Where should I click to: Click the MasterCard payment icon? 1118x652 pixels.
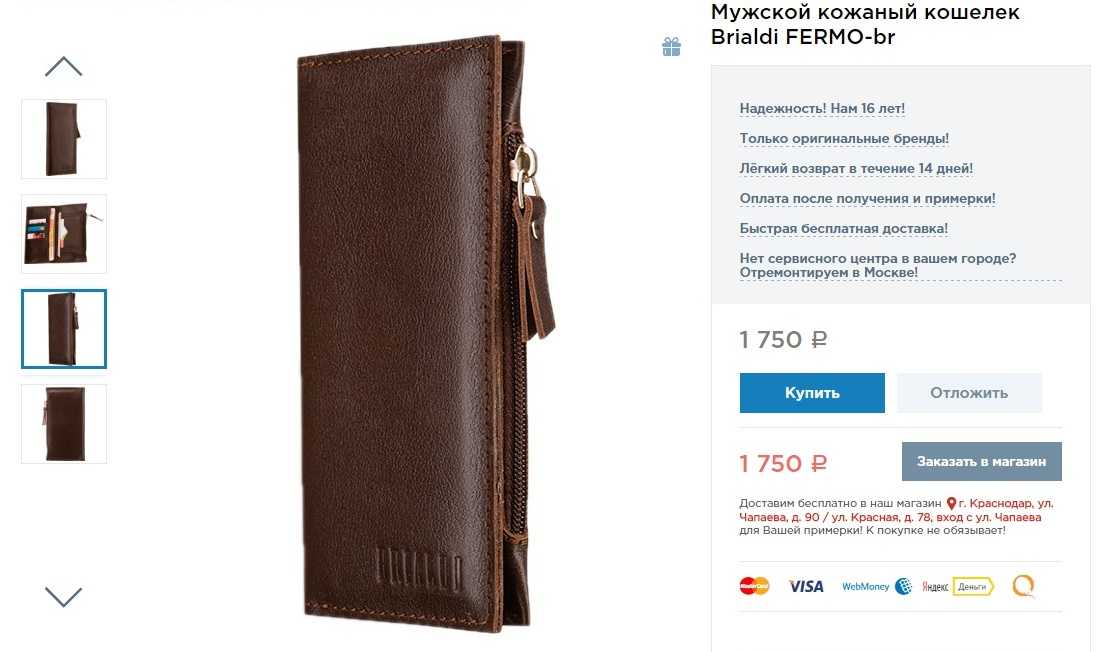click(754, 586)
